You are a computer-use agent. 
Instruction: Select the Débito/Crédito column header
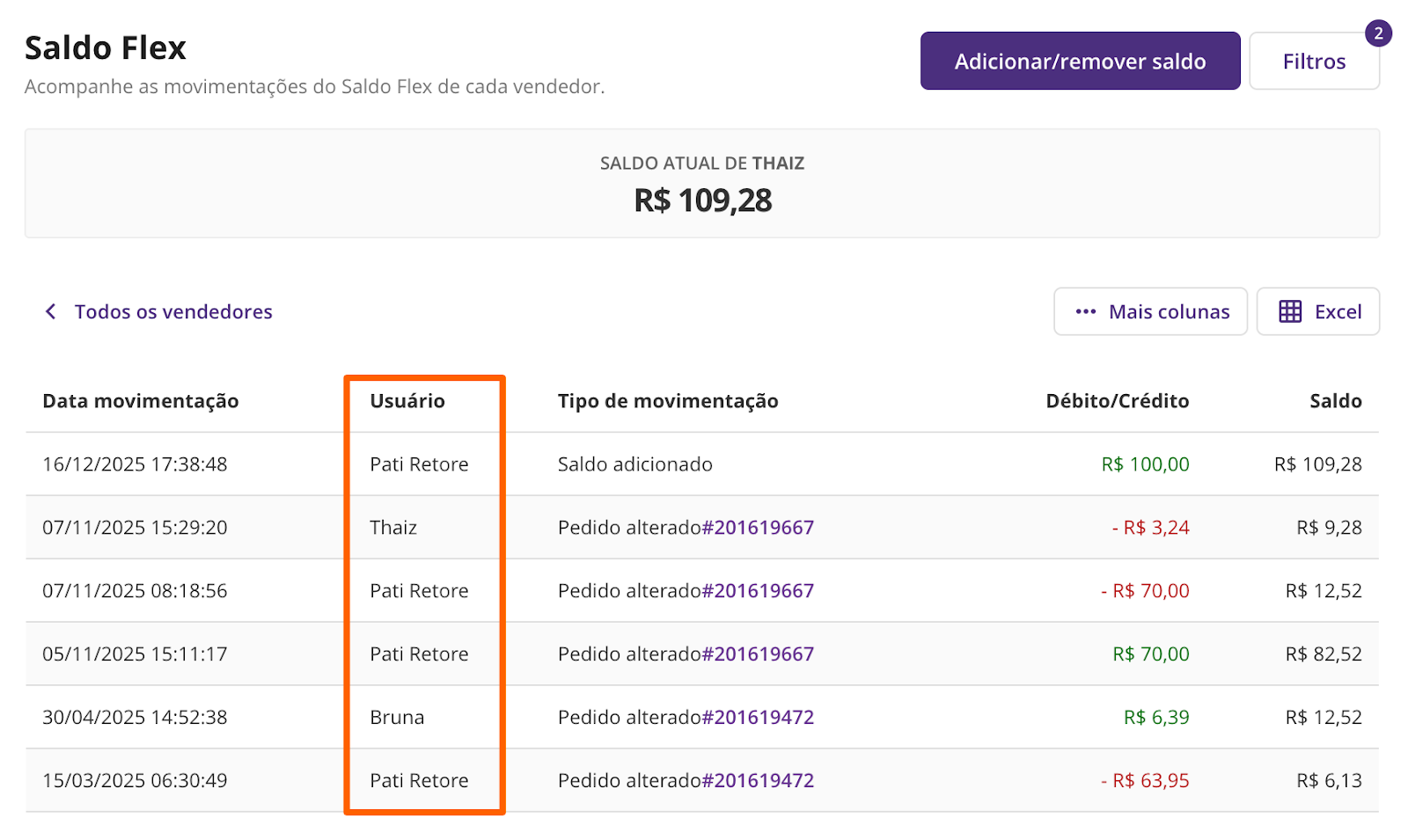click(1117, 401)
